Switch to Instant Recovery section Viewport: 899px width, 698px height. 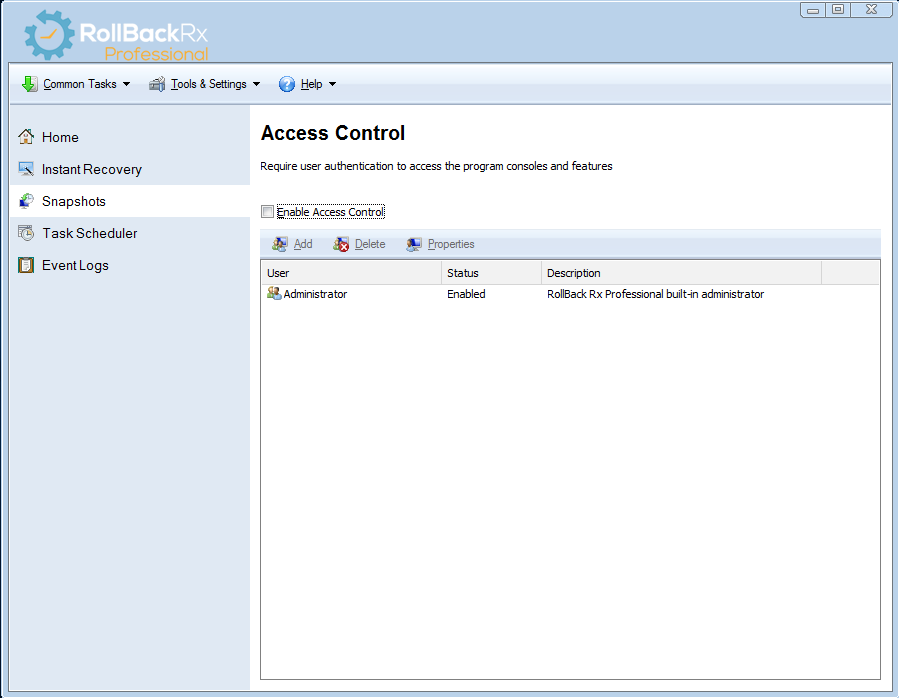tap(130, 169)
